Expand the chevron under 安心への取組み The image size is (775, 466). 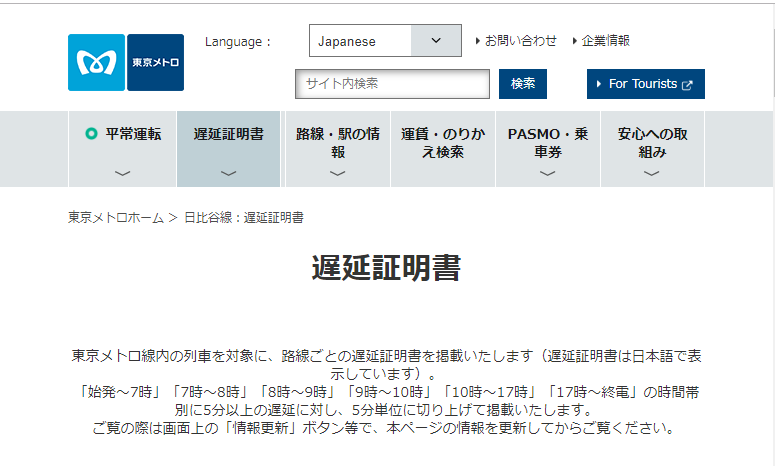[x=651, y=173]
